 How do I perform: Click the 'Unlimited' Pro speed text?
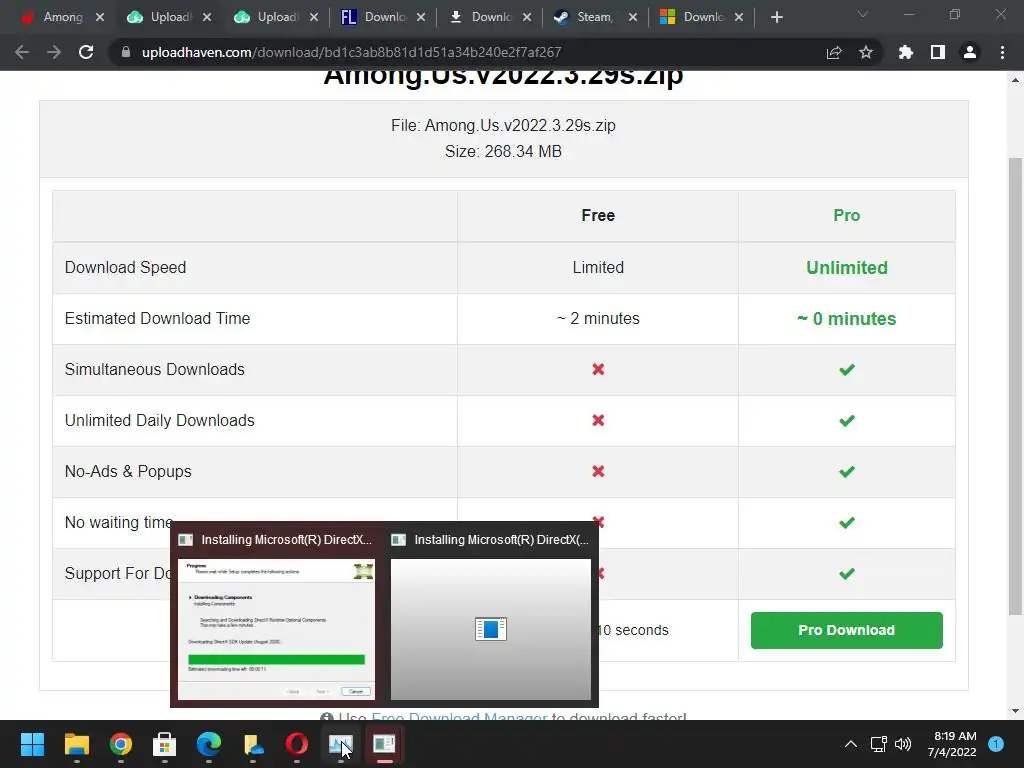coord(846,268)
